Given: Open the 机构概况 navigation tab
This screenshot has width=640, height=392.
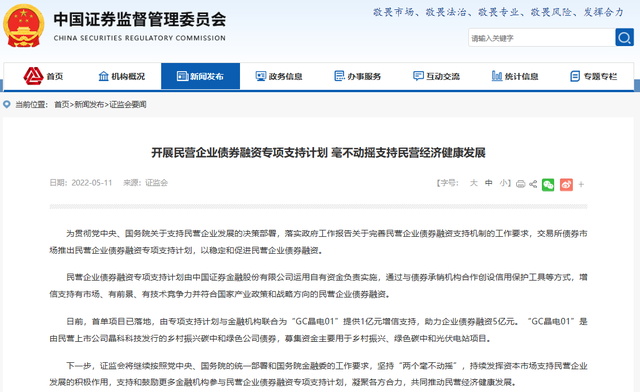Looking at the screenshot, I should tap(122, 76).
